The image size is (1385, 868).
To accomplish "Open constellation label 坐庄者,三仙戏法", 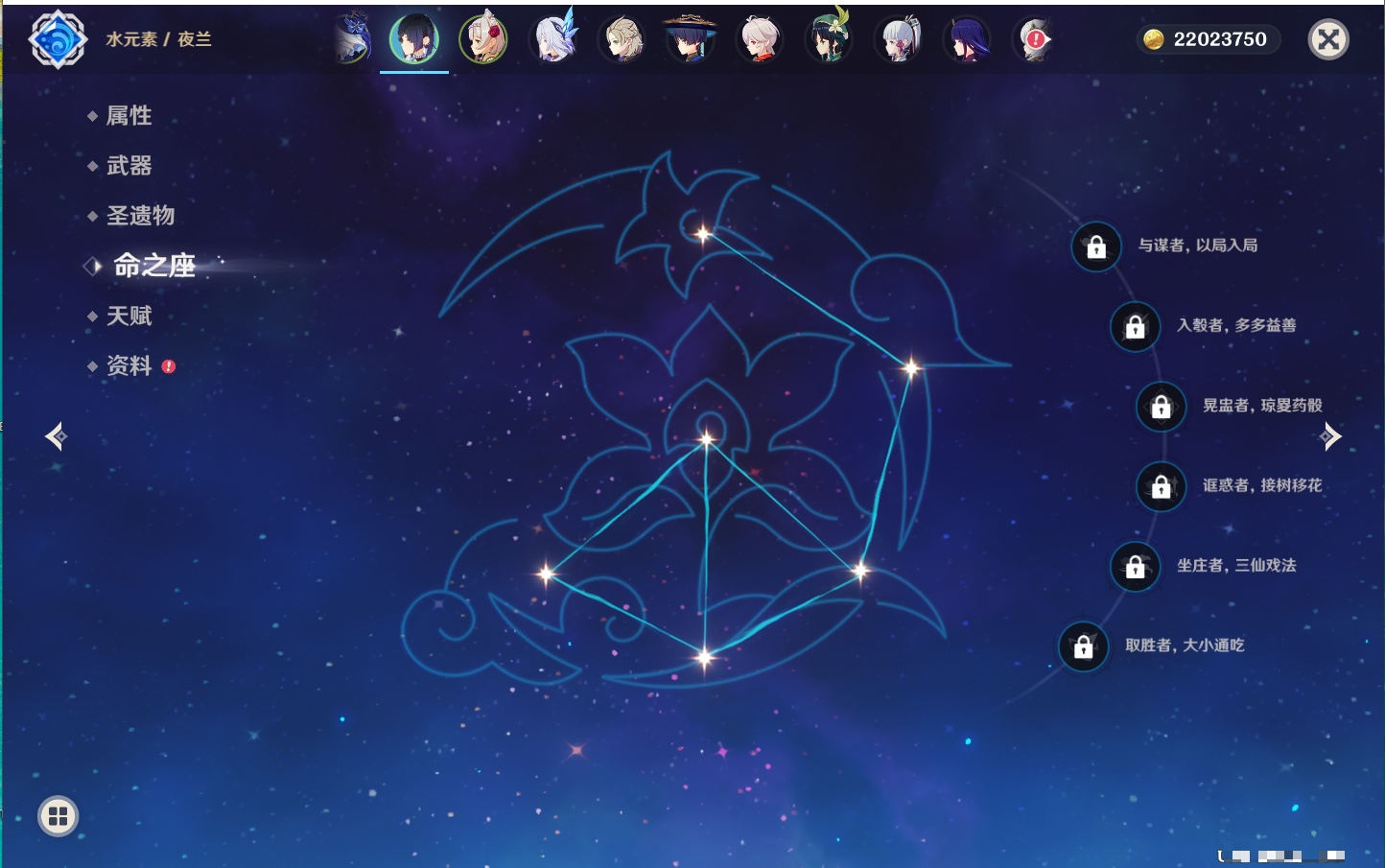I will 1237,565.
